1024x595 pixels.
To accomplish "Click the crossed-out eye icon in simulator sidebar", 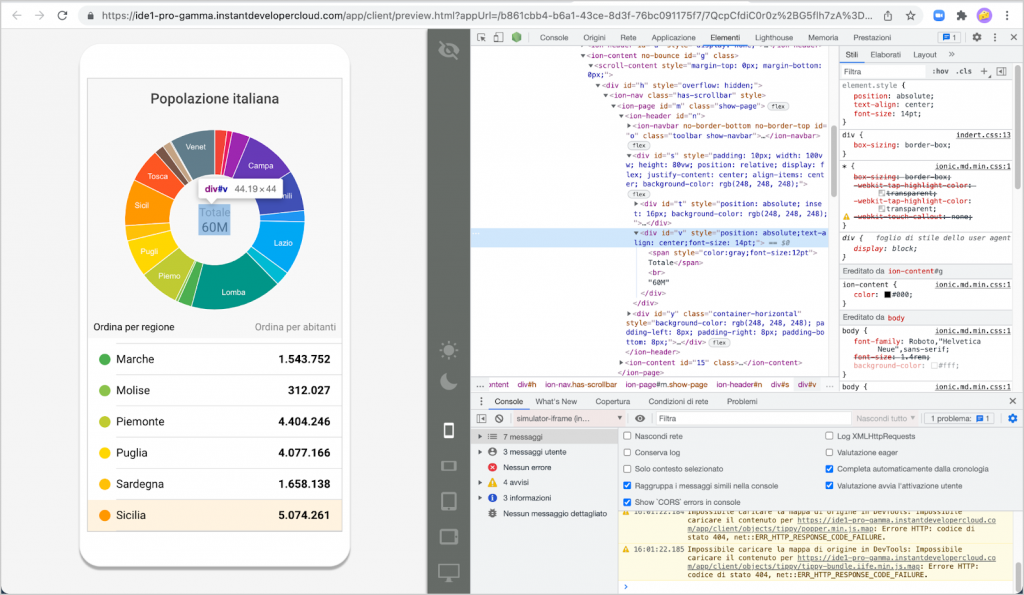I will tap(449, 50).
